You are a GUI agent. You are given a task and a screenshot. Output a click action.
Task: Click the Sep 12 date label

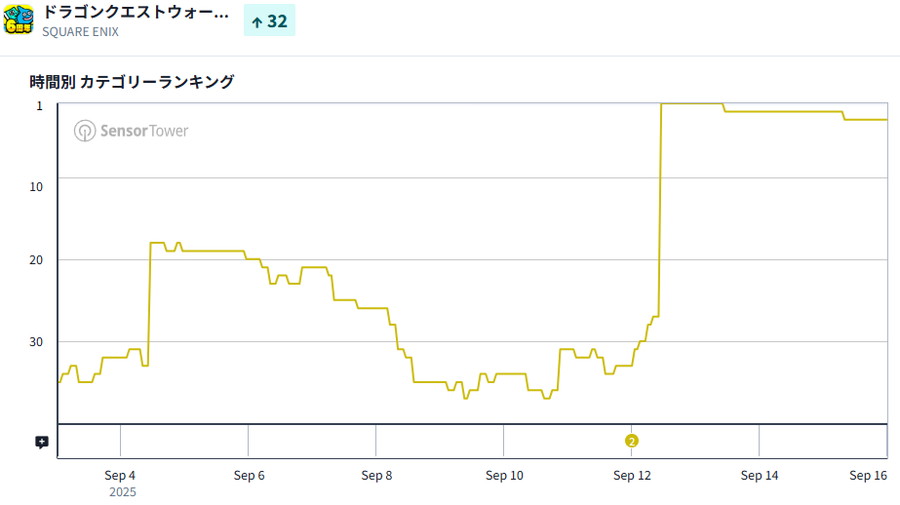632,475
